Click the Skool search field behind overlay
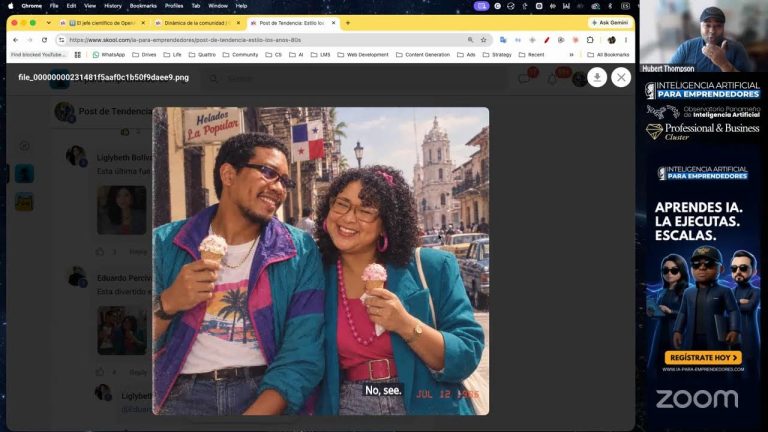Viewport: 768px width, 432px height. click(x=355, y=78)
